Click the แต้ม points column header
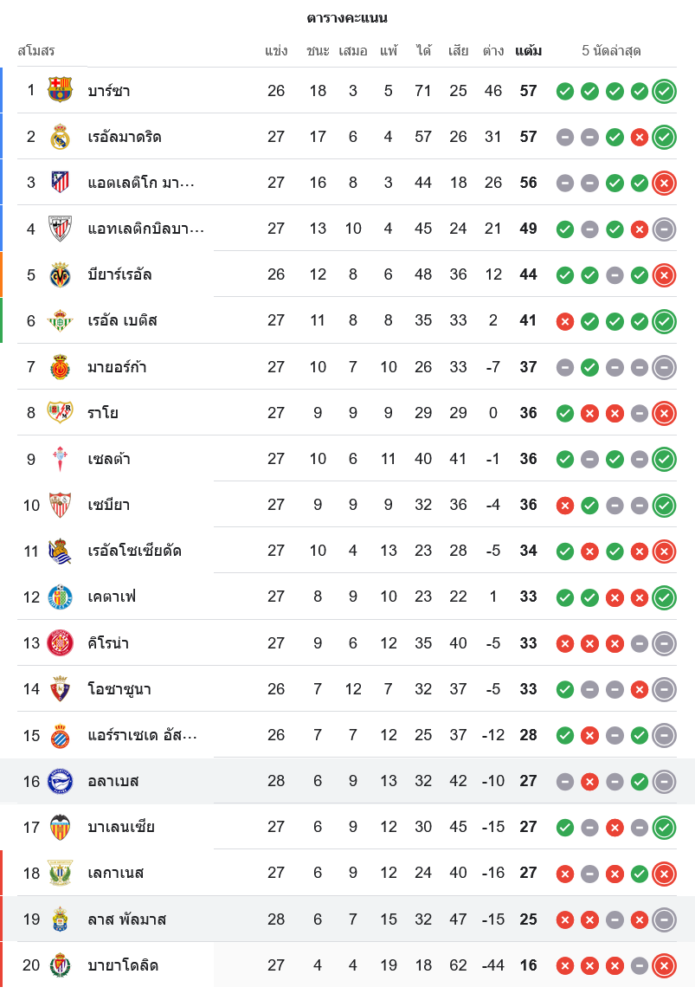695x1000 pixels. point(528,51)
